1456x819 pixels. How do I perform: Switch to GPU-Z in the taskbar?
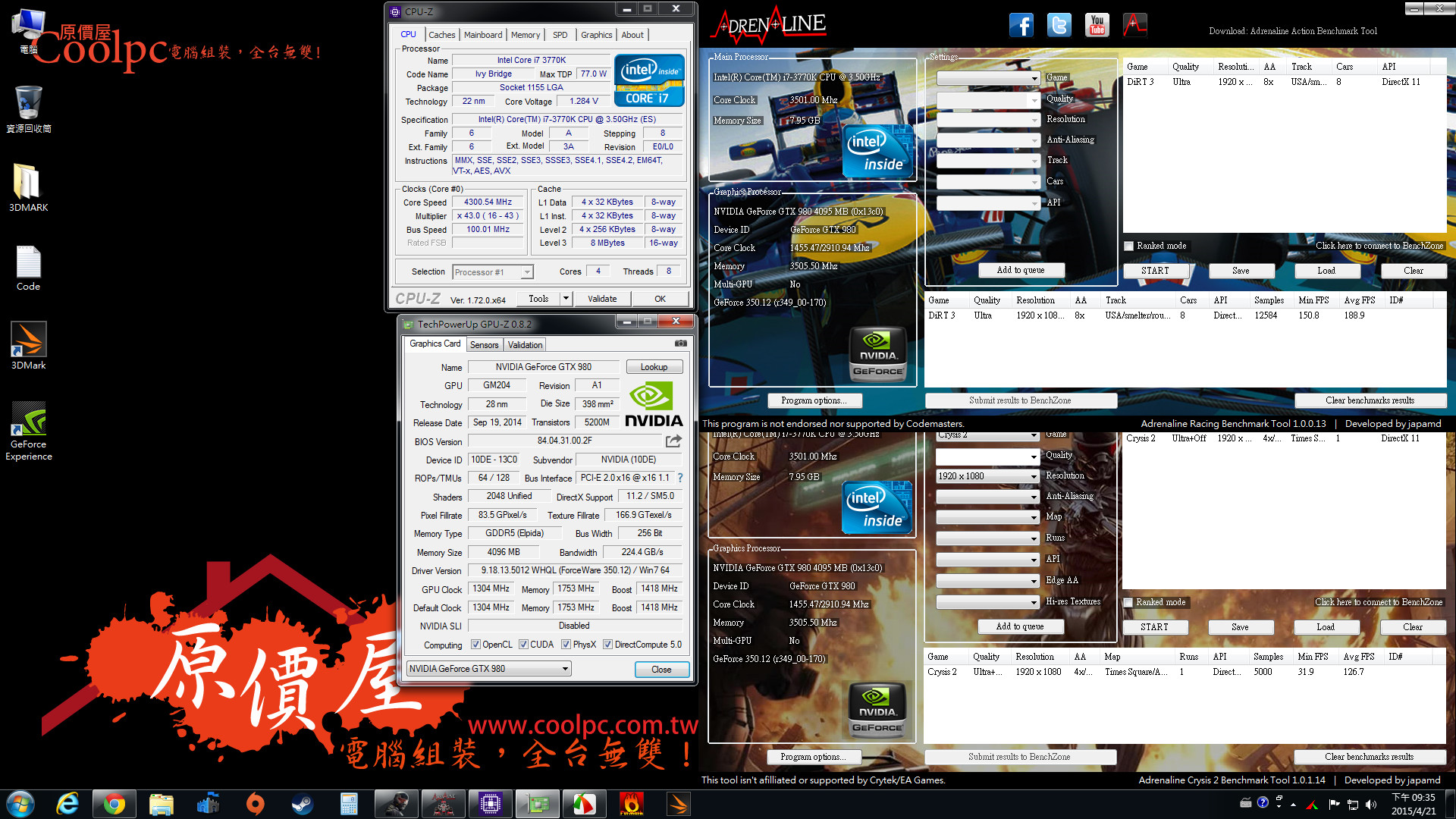[x=537, y=804]
